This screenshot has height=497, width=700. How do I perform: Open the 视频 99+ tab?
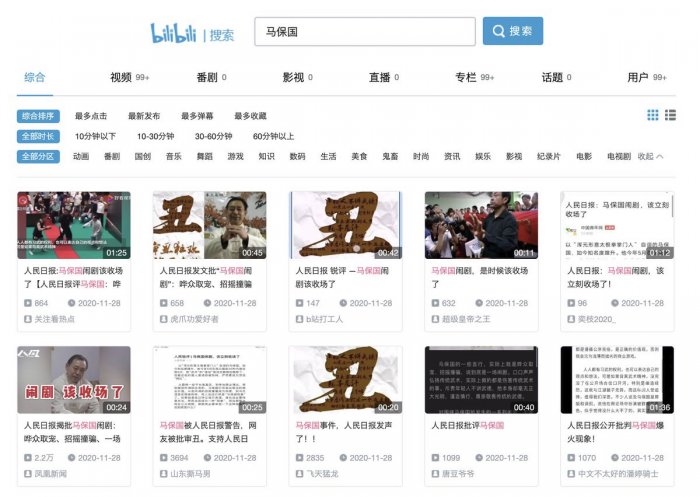coord(129,77)
